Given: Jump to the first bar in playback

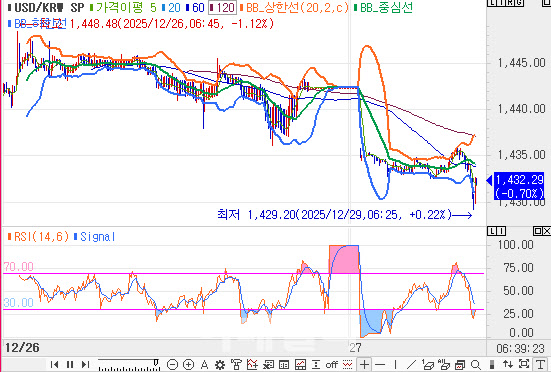Looking at the screenshot, I should click(x=54, y=365).
